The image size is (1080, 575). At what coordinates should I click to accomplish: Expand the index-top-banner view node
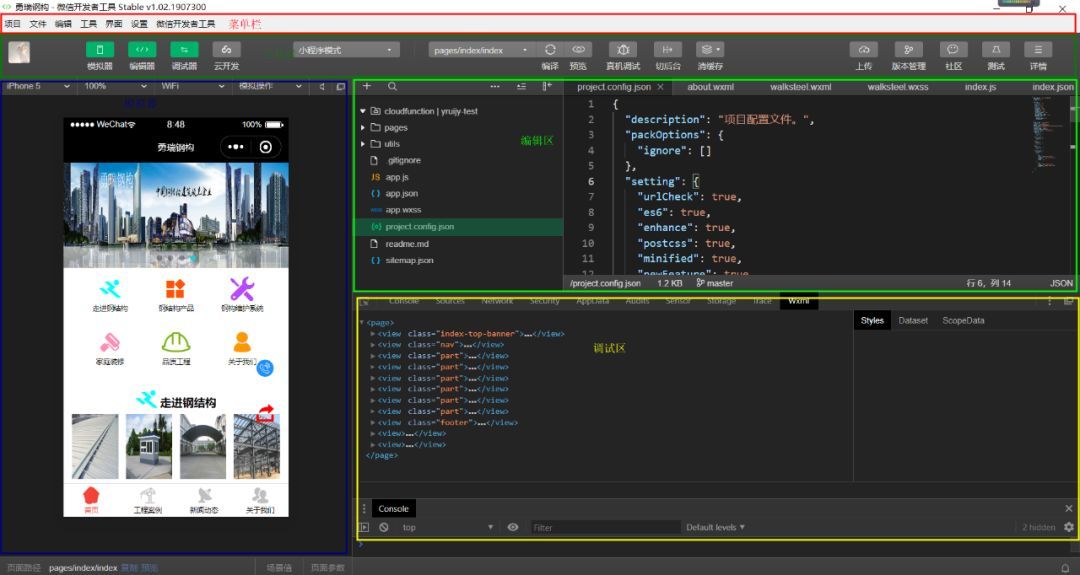373,333
